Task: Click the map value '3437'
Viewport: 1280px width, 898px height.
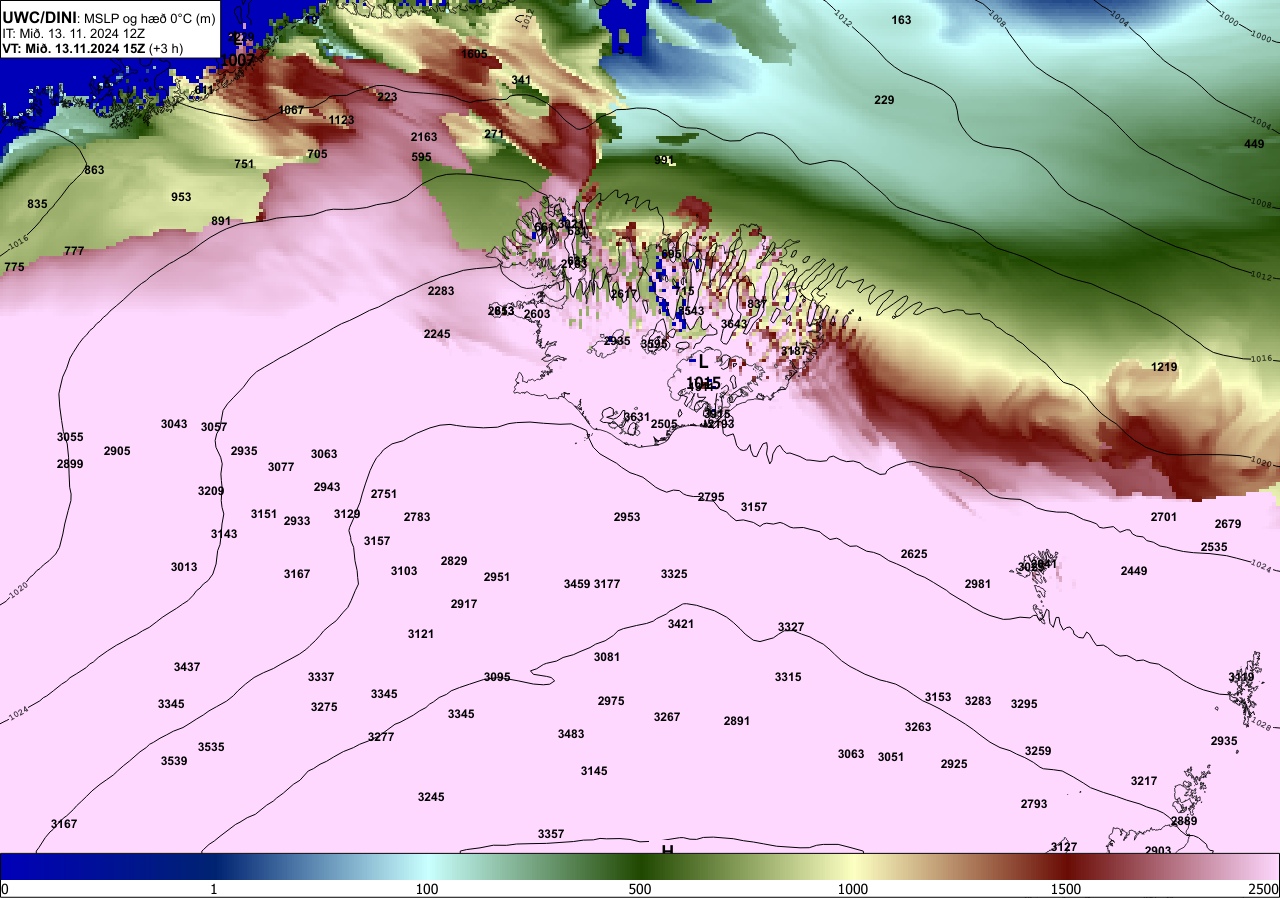Action: (187, 667)
